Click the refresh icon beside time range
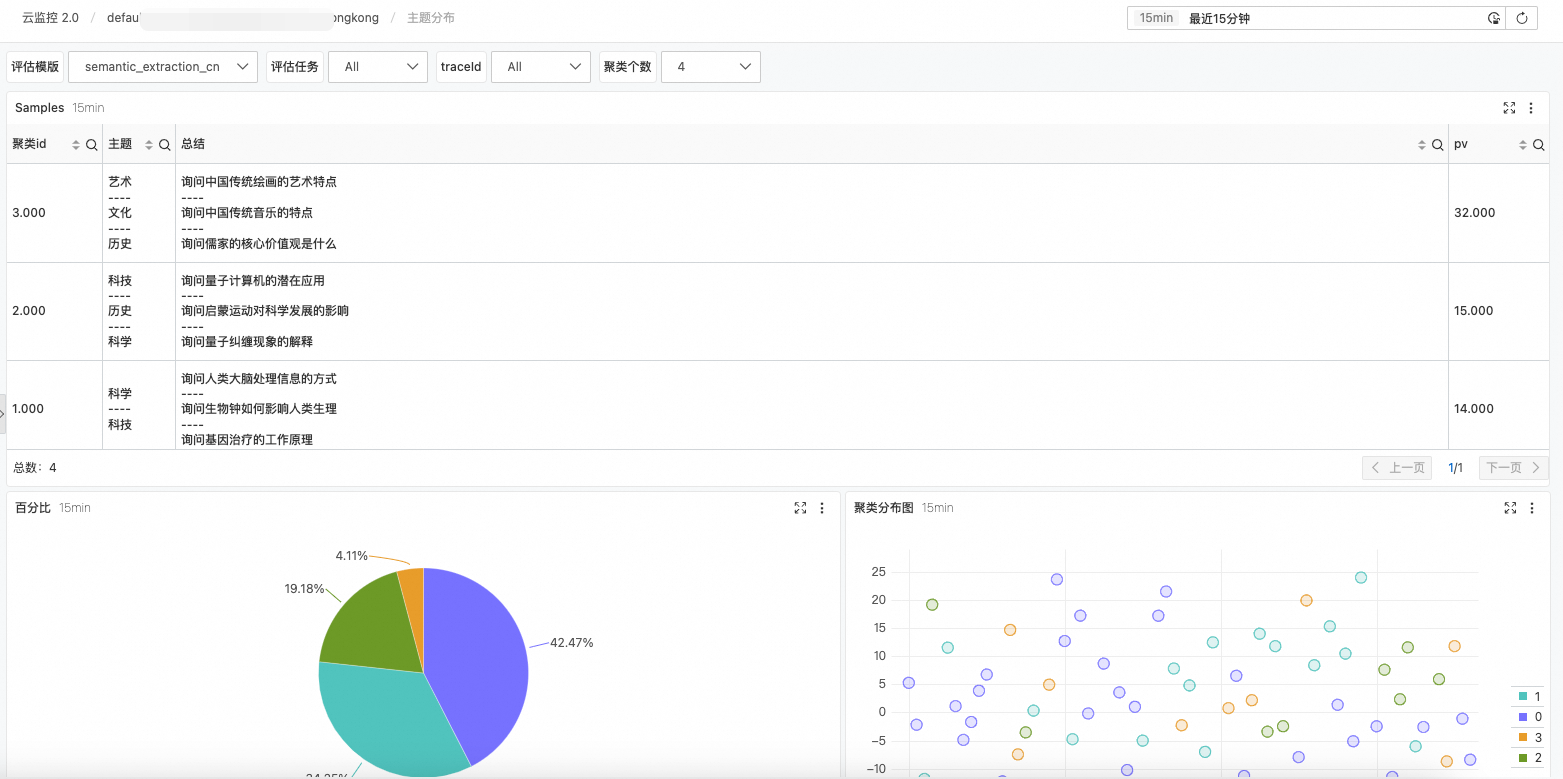The height and width of the screenshot is (779, 1563). [1522, 18]
